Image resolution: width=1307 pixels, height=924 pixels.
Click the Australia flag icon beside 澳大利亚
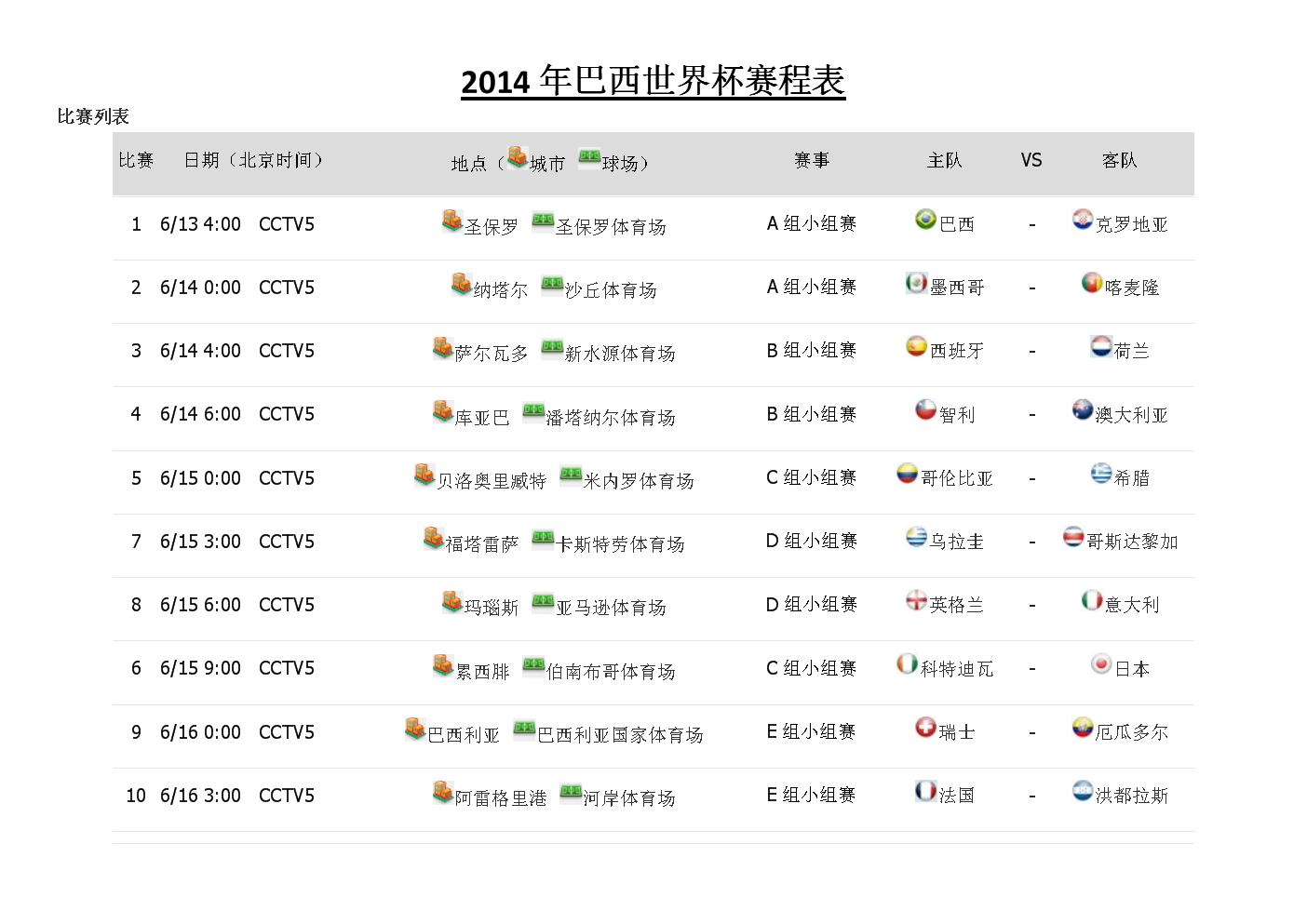point(1082,409)
